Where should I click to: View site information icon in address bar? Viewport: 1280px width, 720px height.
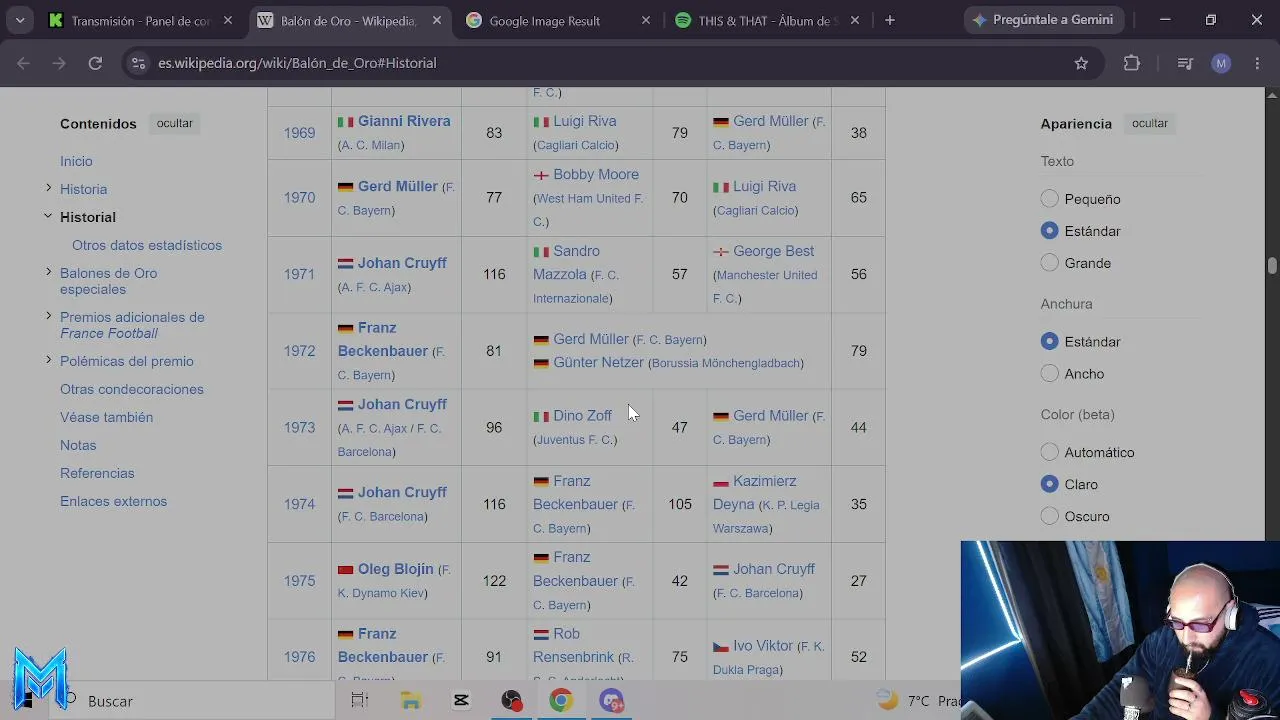(137, 63)
